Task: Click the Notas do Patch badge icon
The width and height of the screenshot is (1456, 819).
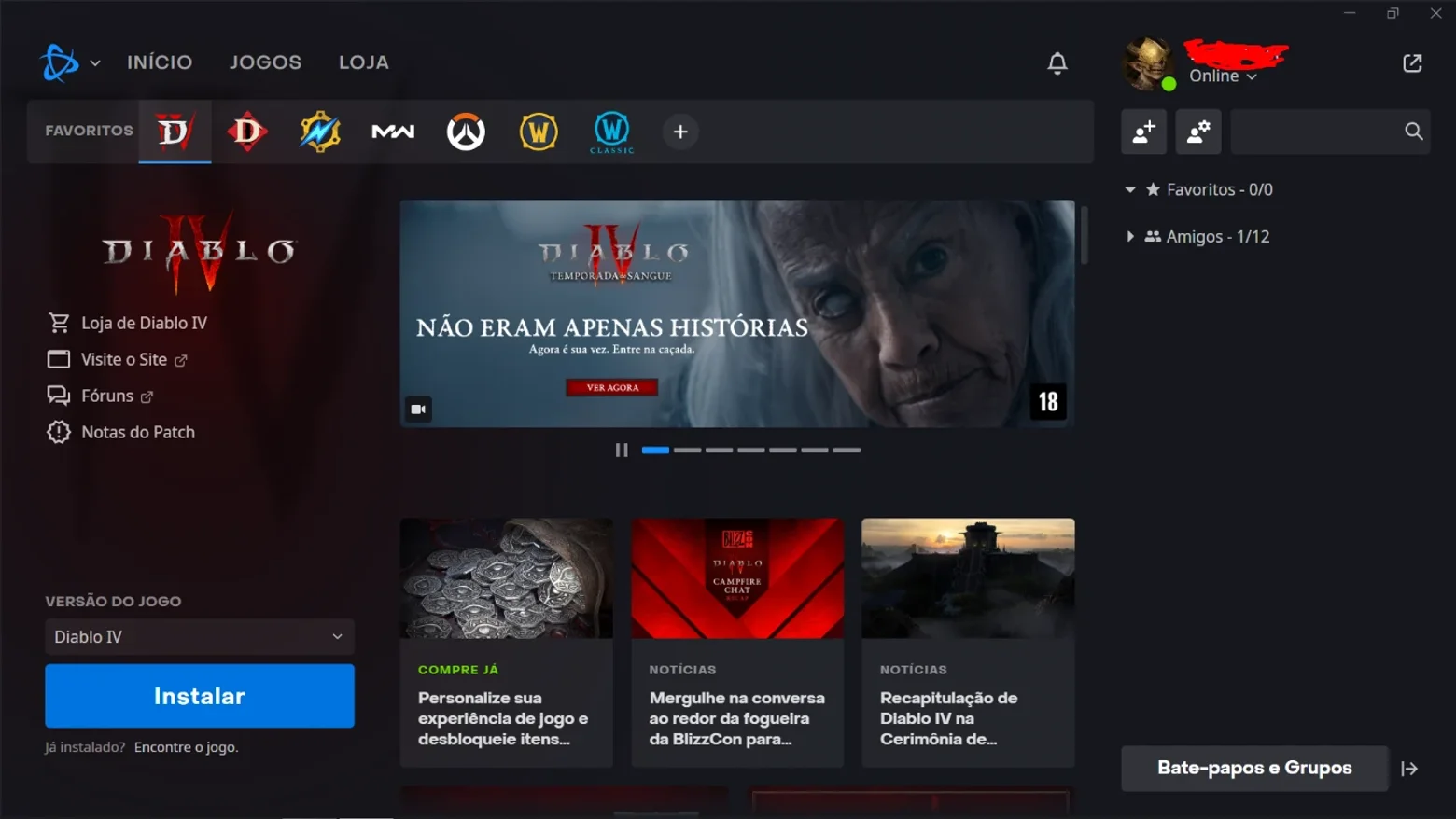Action: coord(59,432)
